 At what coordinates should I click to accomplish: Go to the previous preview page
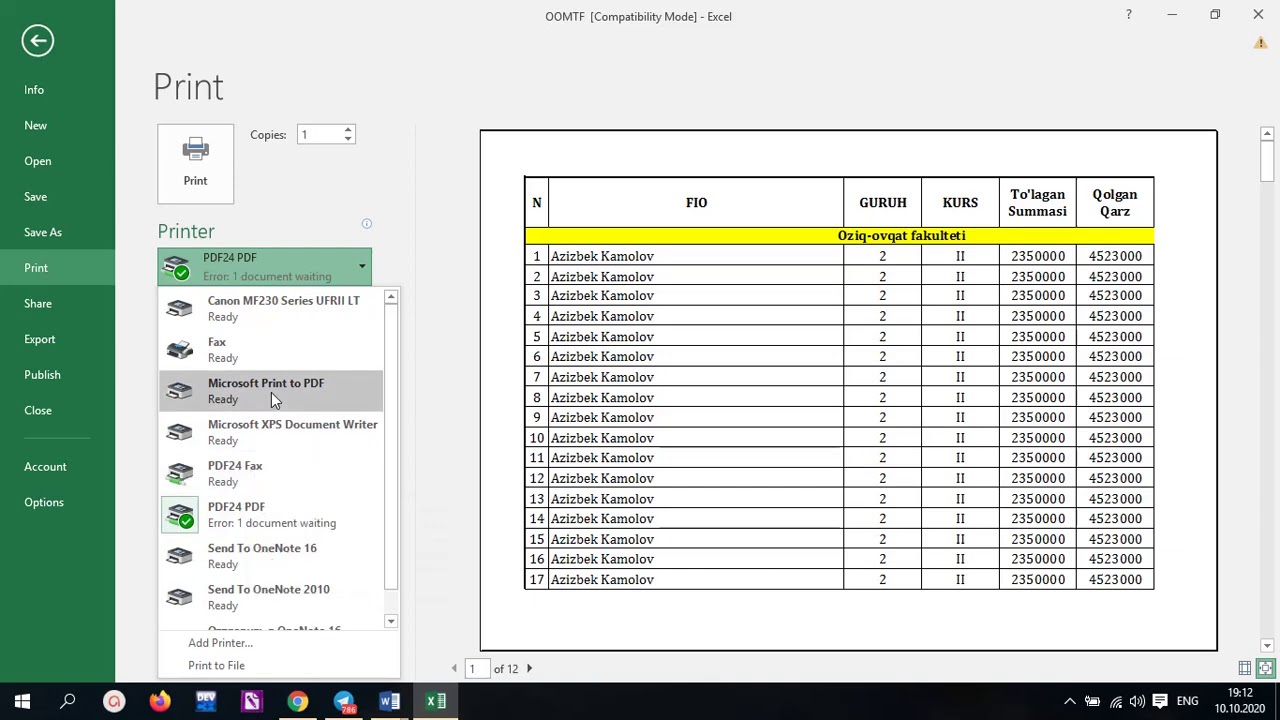454,668
